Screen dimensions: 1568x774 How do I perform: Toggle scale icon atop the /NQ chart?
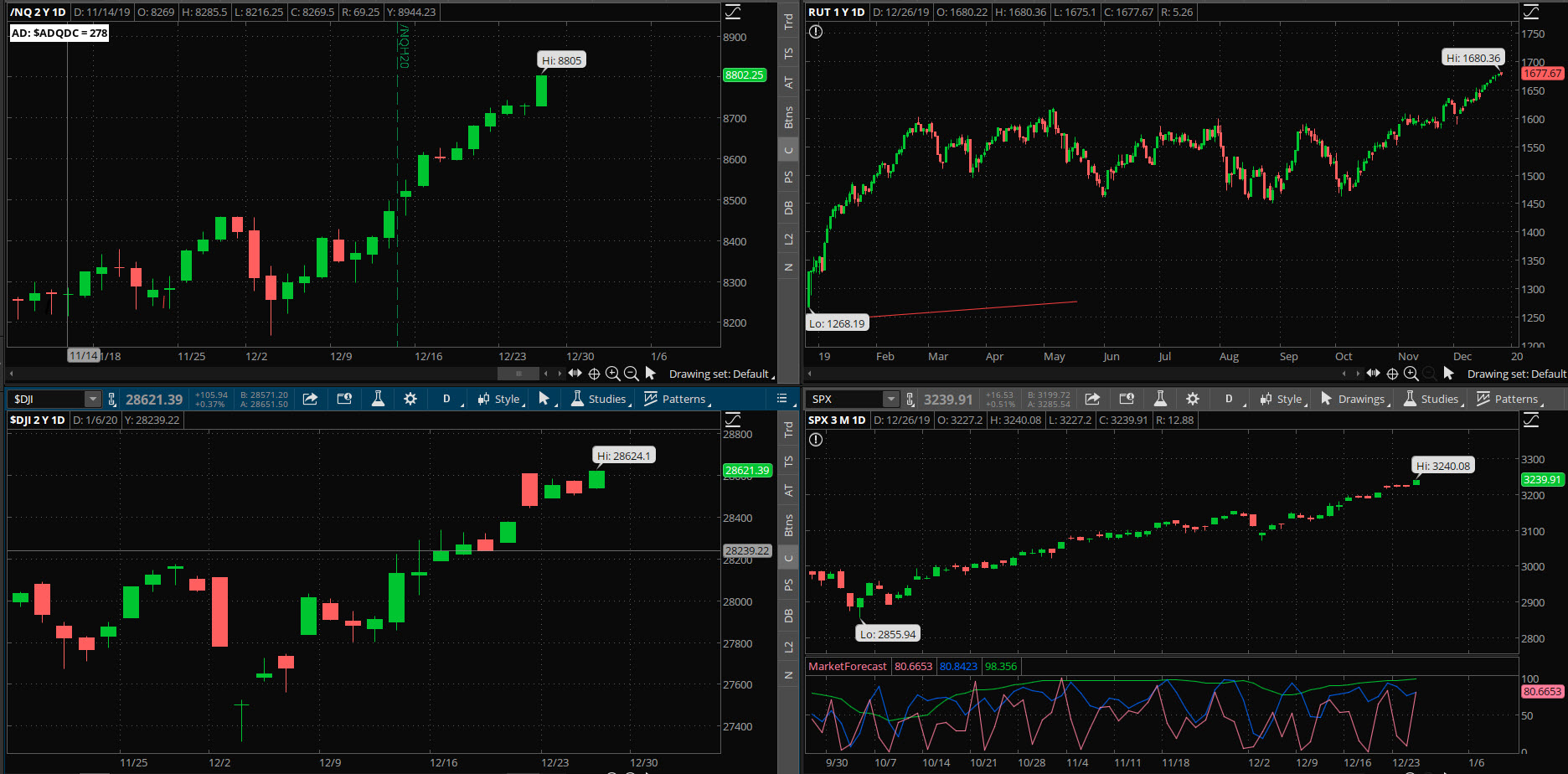tap(733, 12)
